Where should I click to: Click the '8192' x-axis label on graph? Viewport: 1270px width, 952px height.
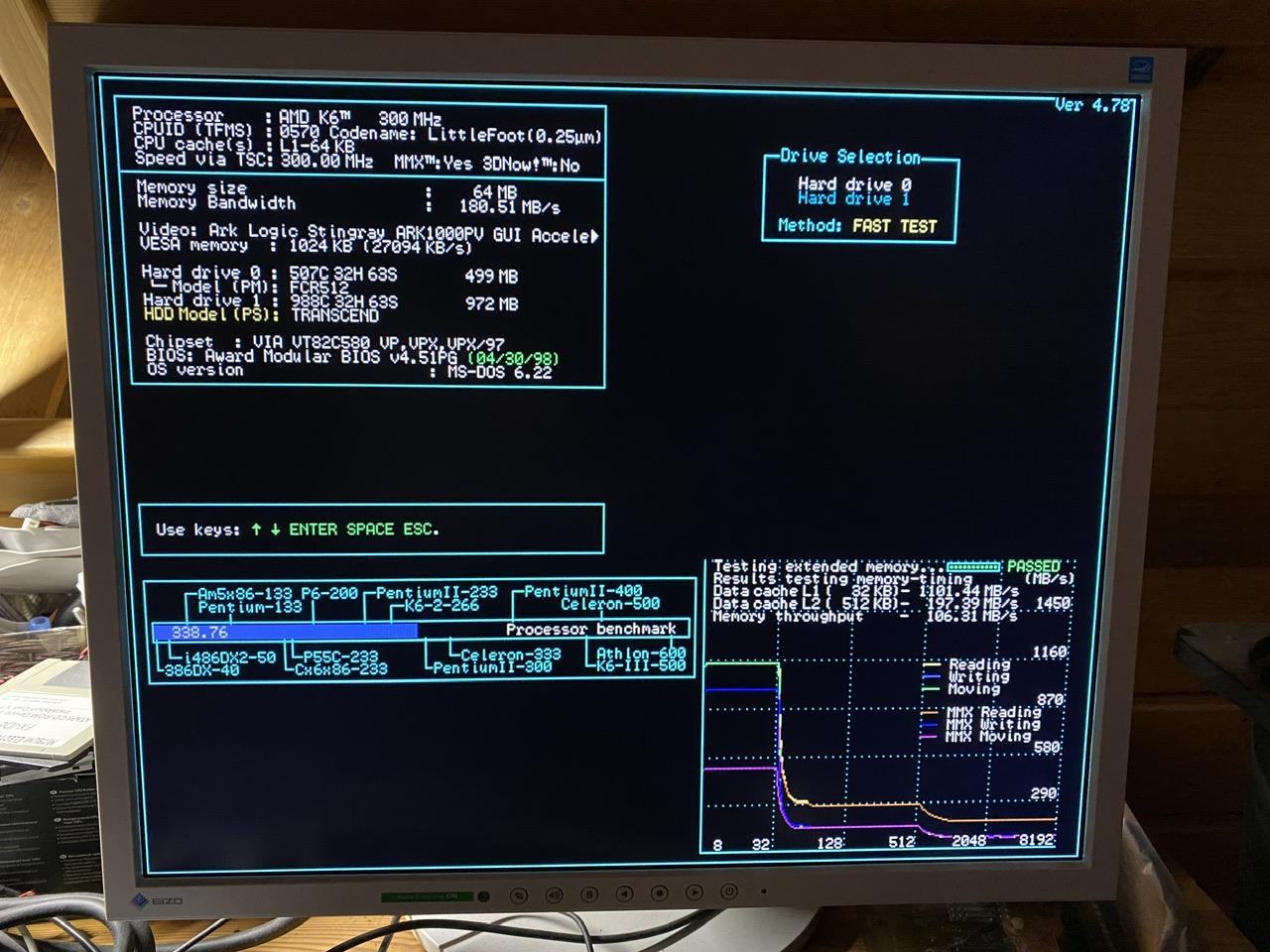tap(1036, 840)
